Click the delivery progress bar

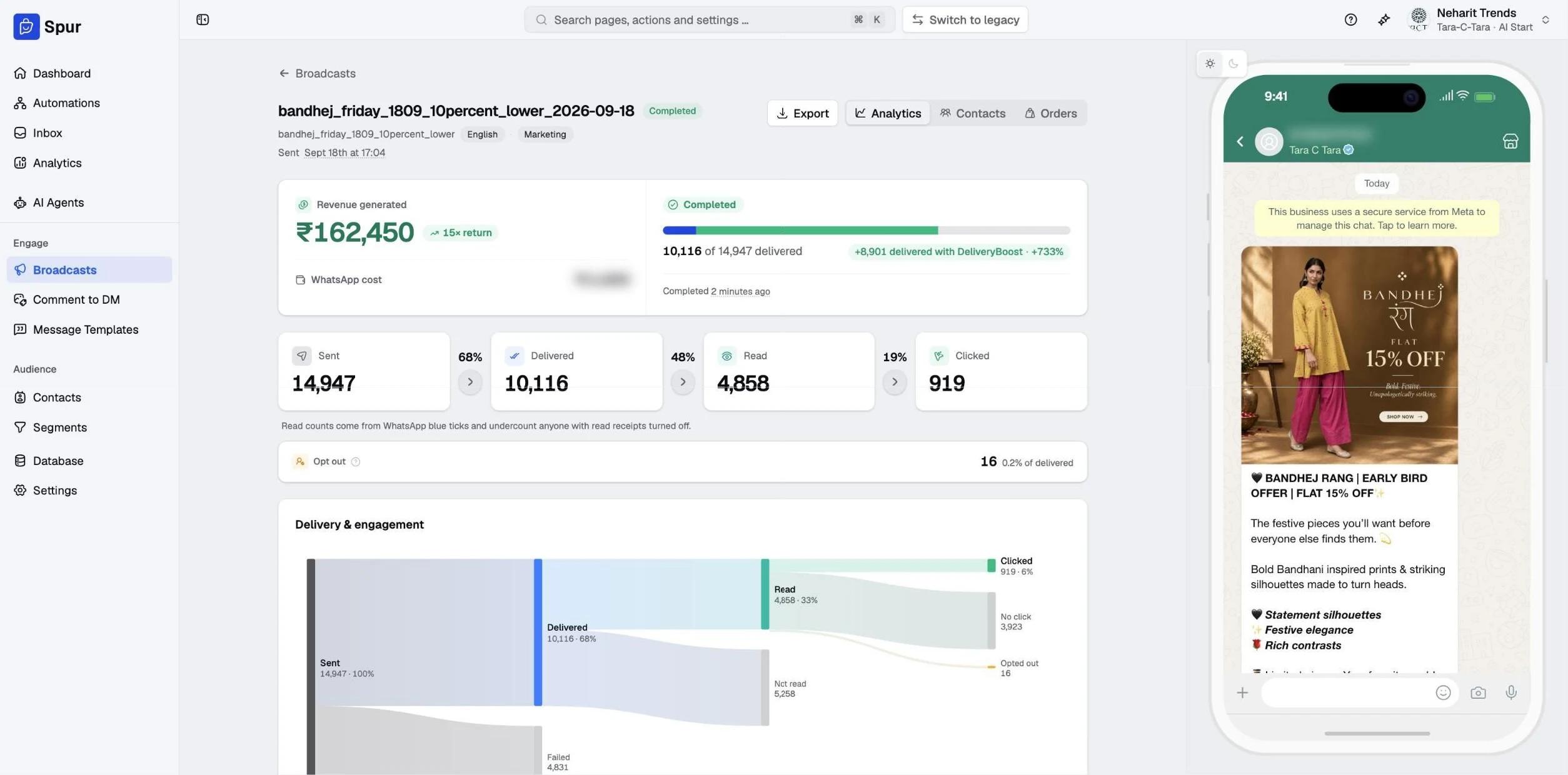pos(866,231)
